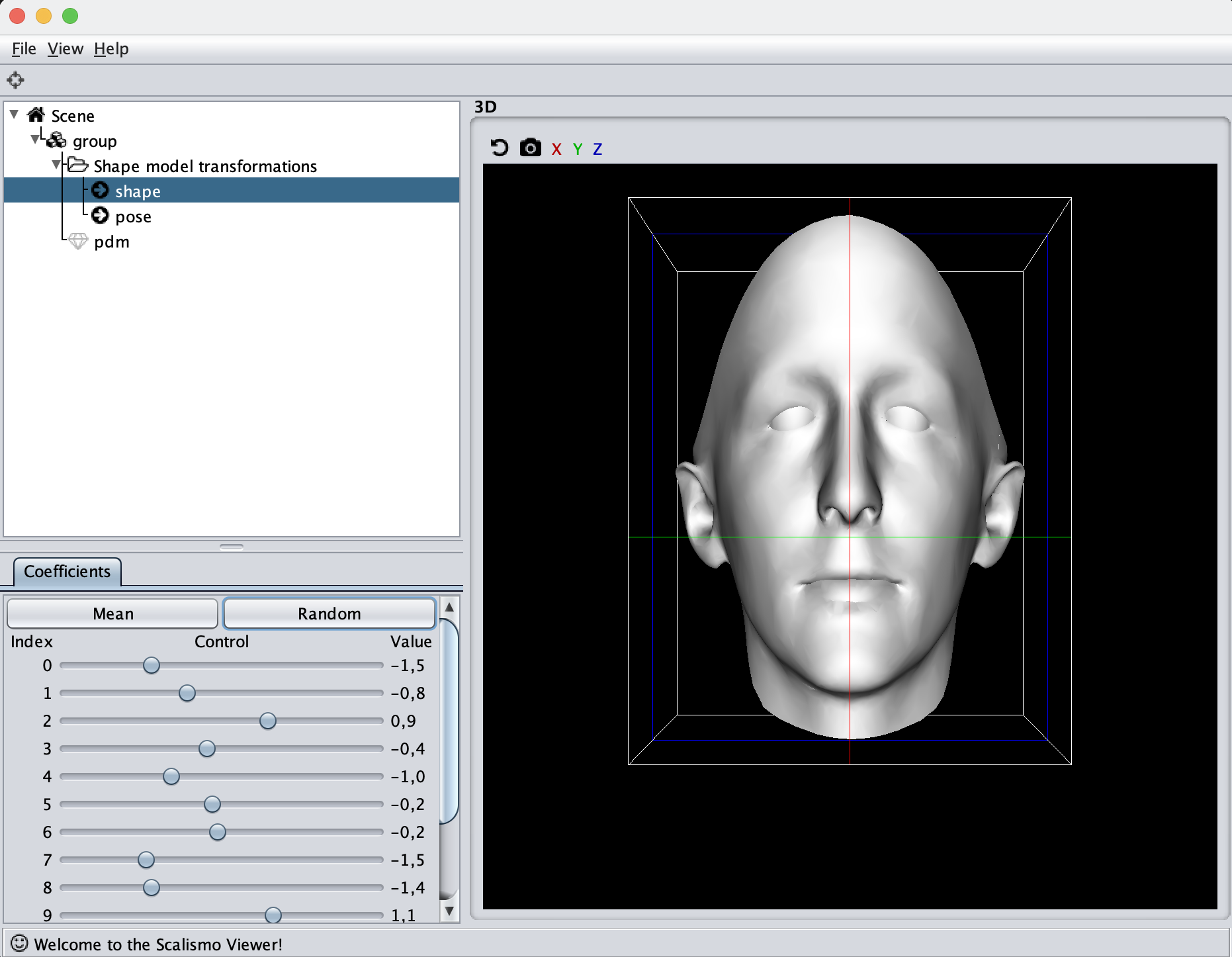Click the coefficients scrollbar up arrow
1232x957 pixels.
(449, 607)
